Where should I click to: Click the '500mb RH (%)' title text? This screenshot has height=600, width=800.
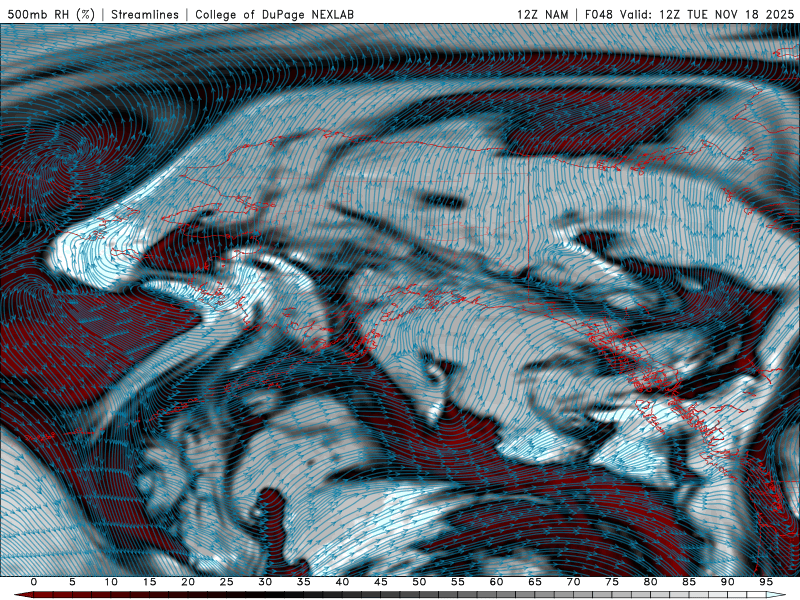[x=51, y=14]
